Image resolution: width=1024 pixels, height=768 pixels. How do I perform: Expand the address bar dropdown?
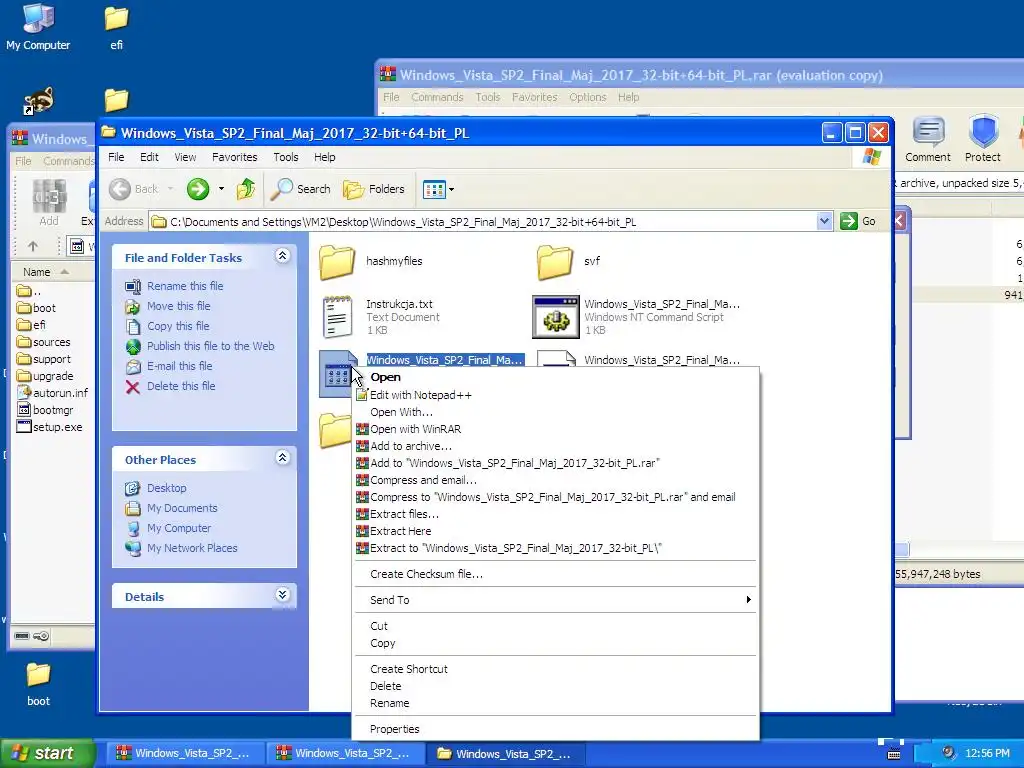click(824, 221)
